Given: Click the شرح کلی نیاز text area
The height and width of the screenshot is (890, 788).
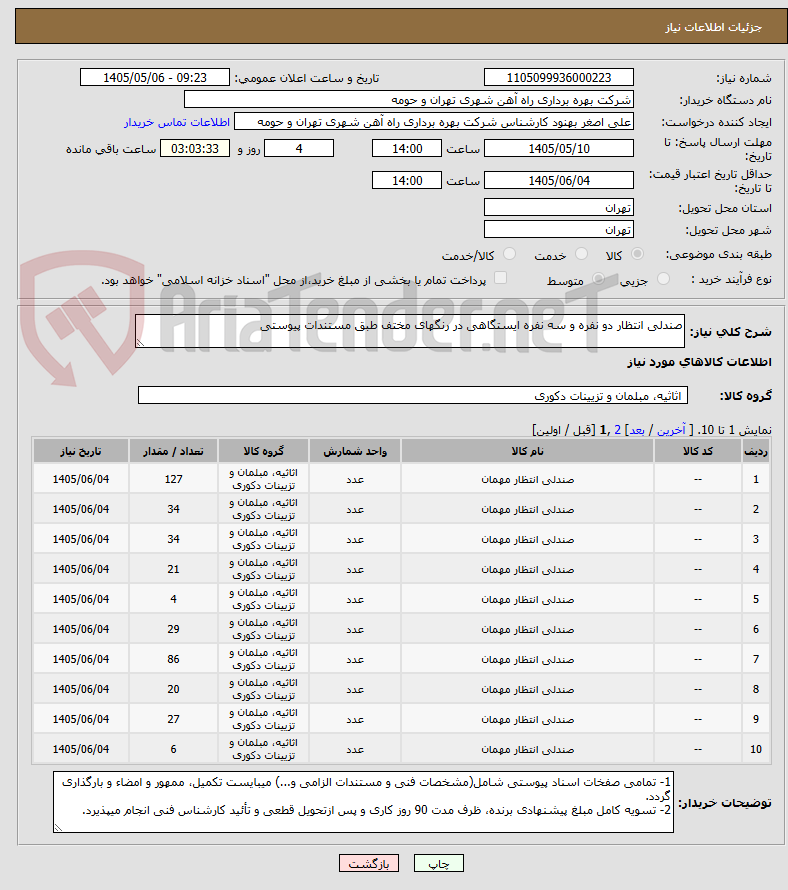Looking at the screenshot, I should 410,331.
